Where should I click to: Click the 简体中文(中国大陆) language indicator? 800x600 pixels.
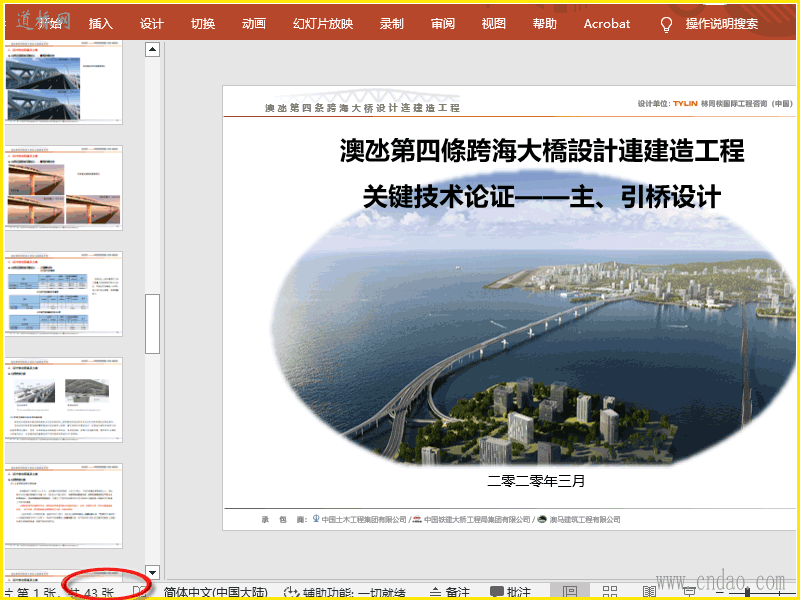(x=215, y=592)
